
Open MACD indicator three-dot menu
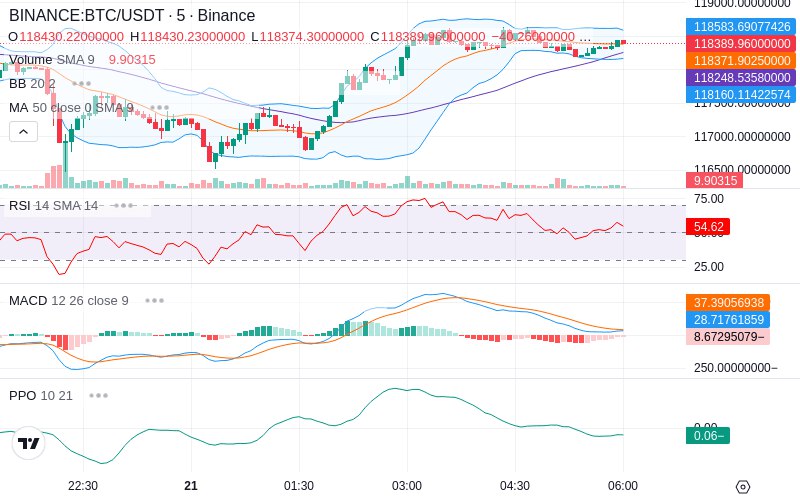coord(155,301)
